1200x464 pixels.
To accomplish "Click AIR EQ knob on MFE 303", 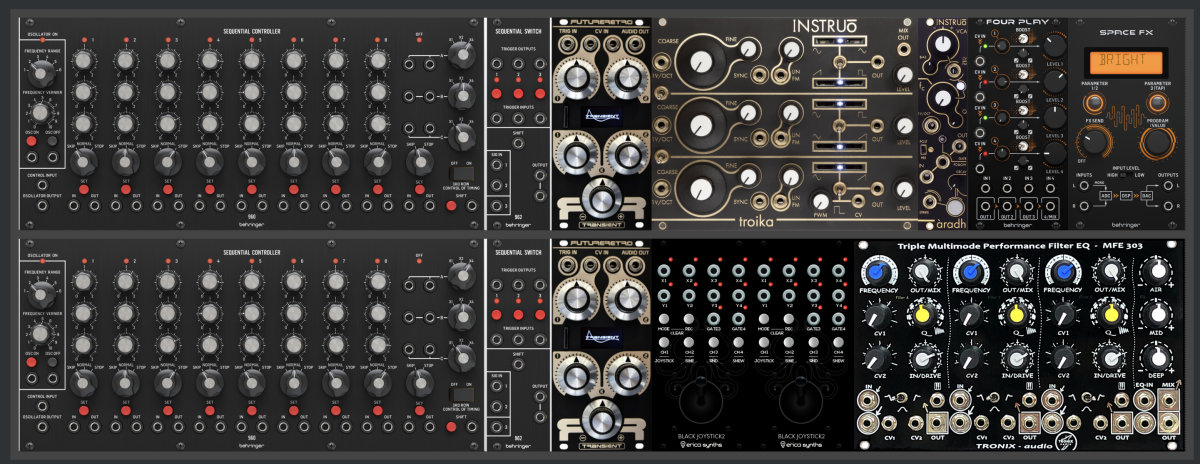I will pos(1159,271).
